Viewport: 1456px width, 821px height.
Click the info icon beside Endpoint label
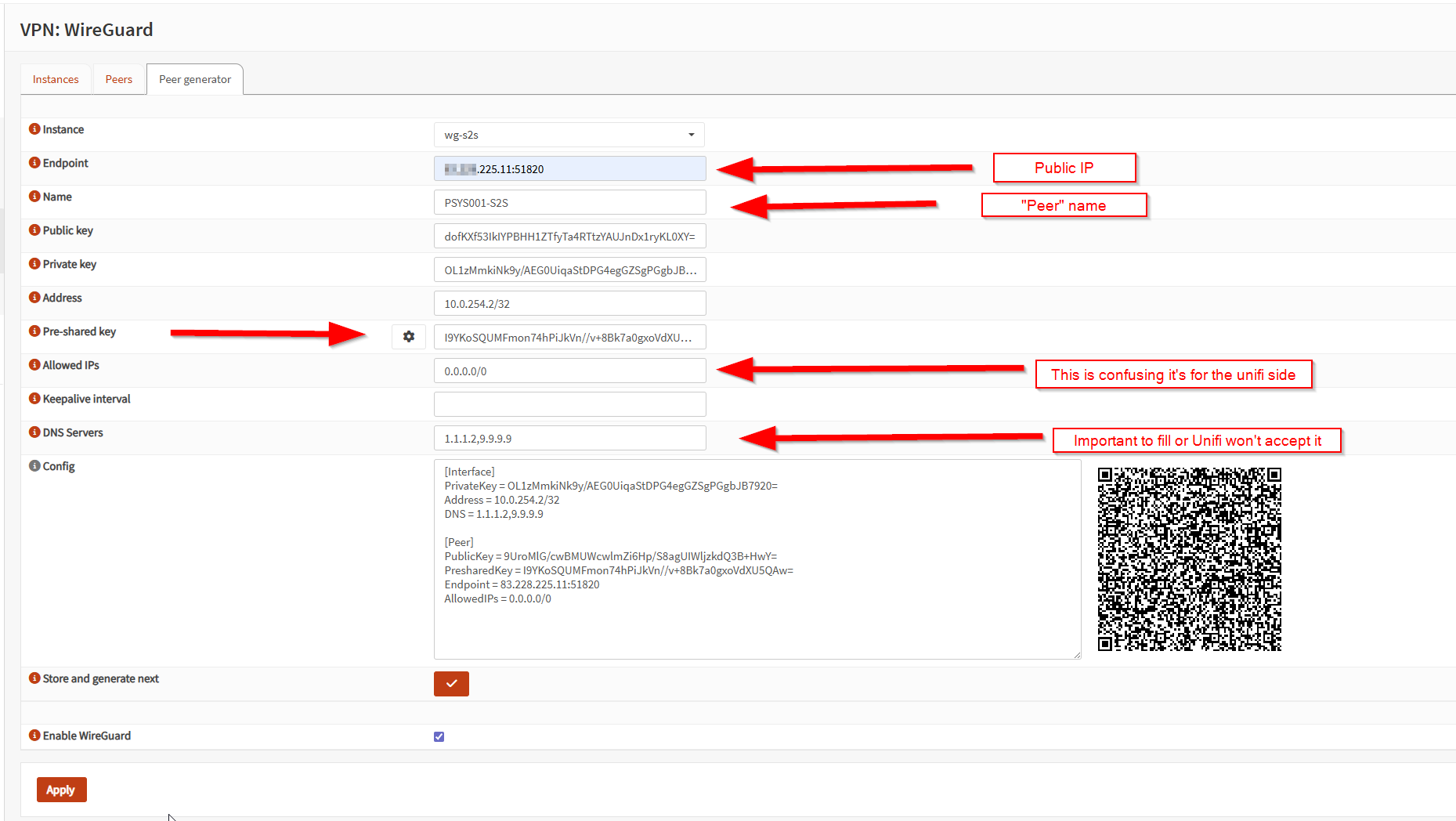point(34,163)
